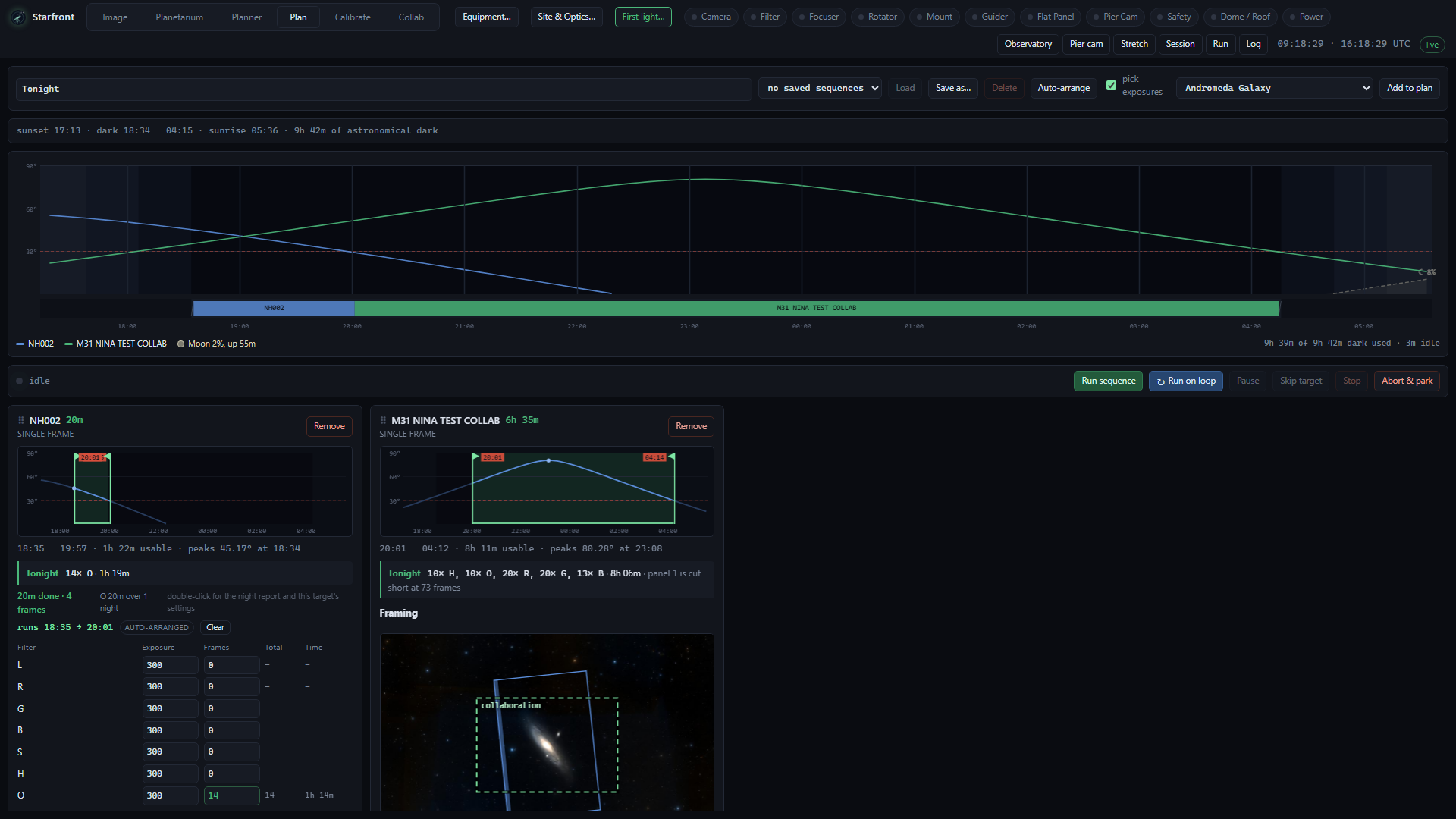Image resolution: width=1456 pixels, height=819 pixels.
Task: Click the NH002 card drag handle
Action: pos(21,420)
